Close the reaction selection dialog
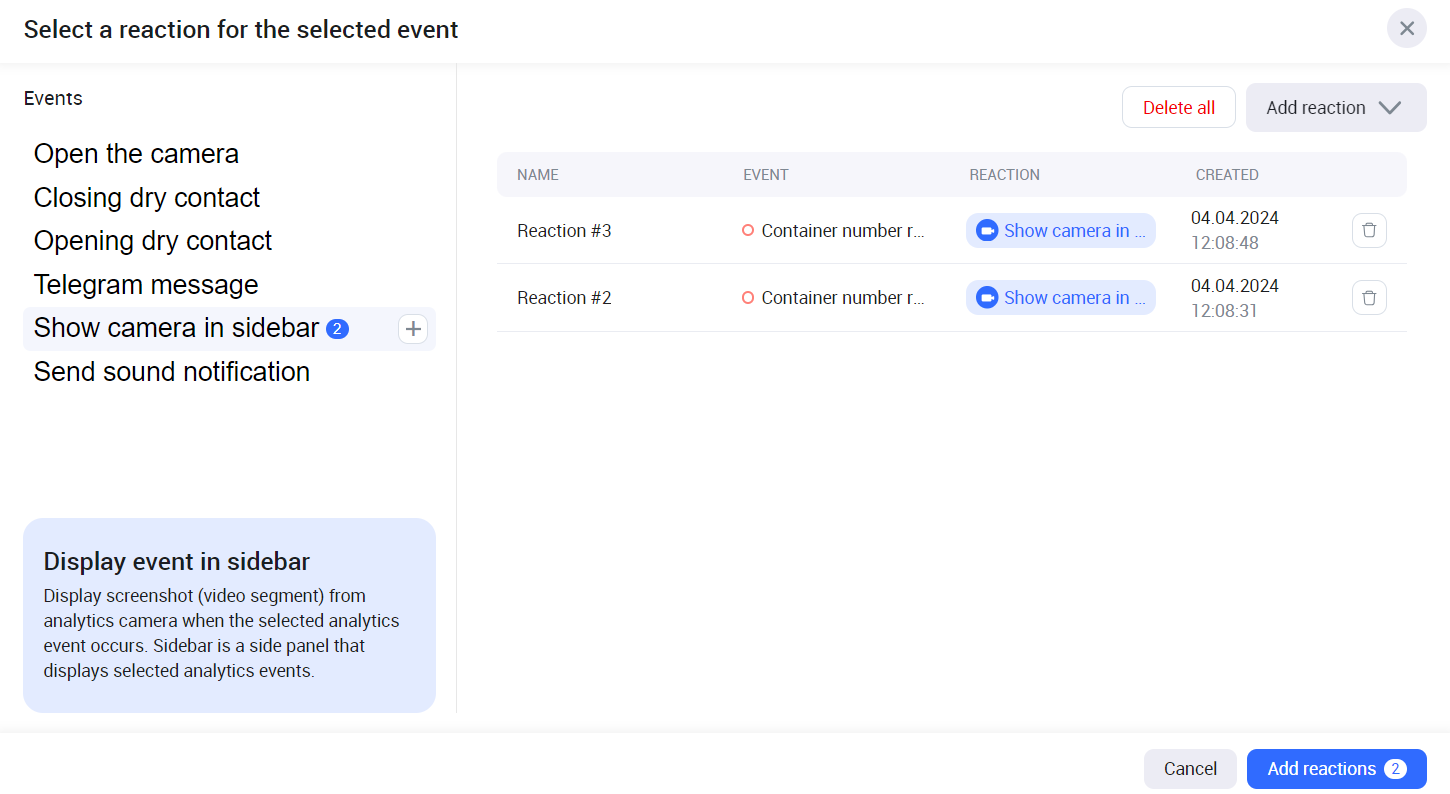 (1406, 28)
